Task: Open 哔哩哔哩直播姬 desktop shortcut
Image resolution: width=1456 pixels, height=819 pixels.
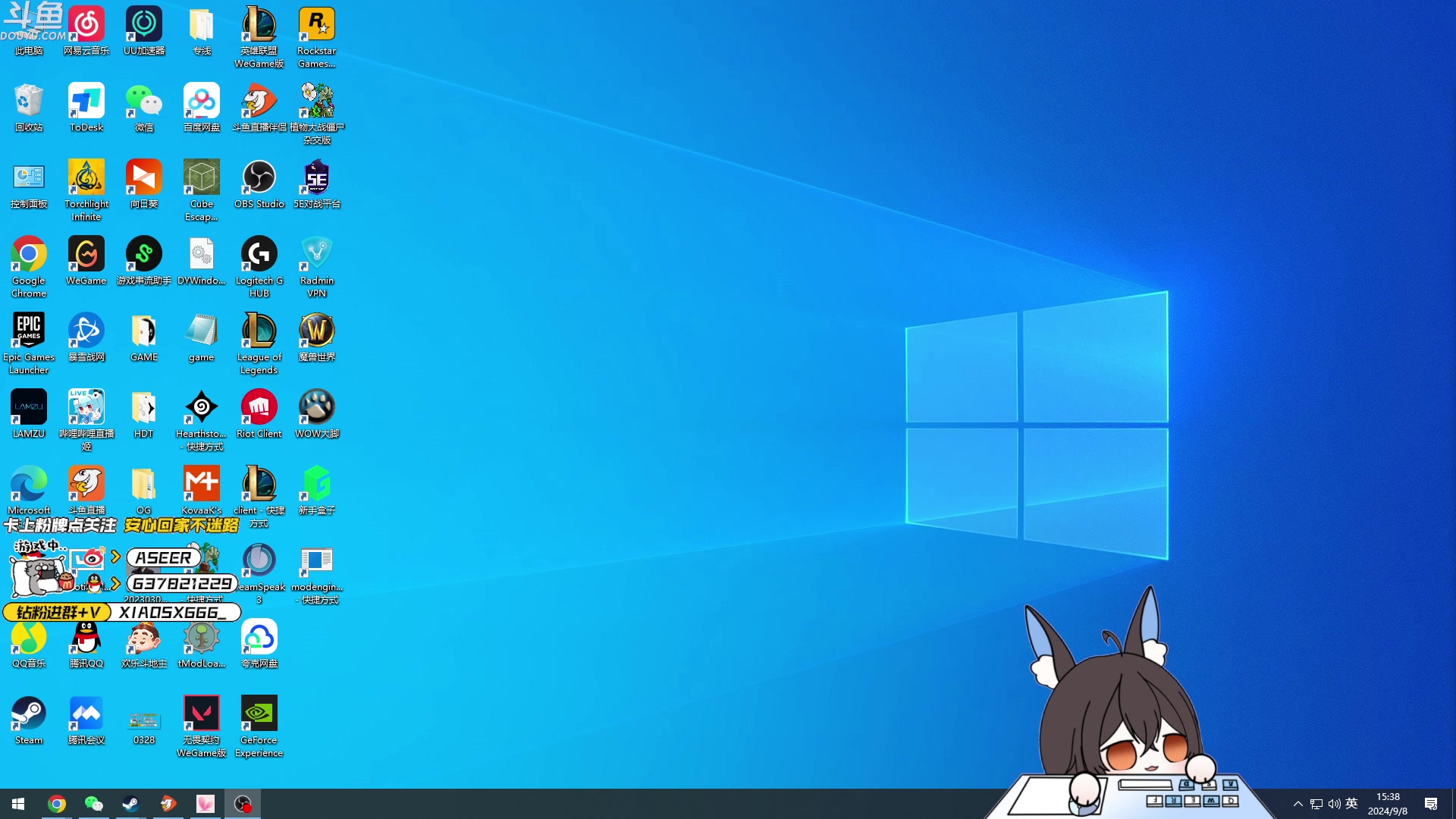Action: point(86,419)
